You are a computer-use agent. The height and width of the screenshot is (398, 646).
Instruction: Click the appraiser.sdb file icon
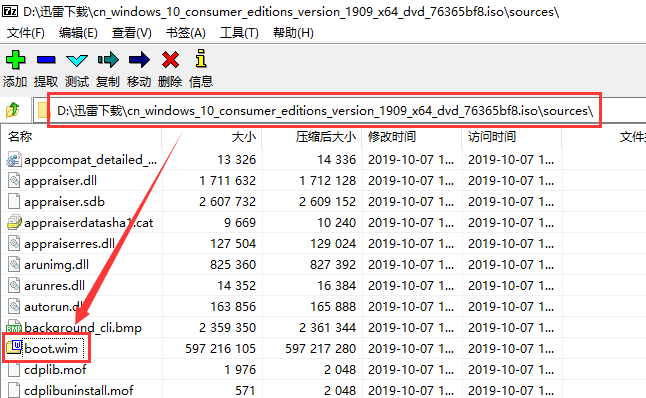click(14, 201)
